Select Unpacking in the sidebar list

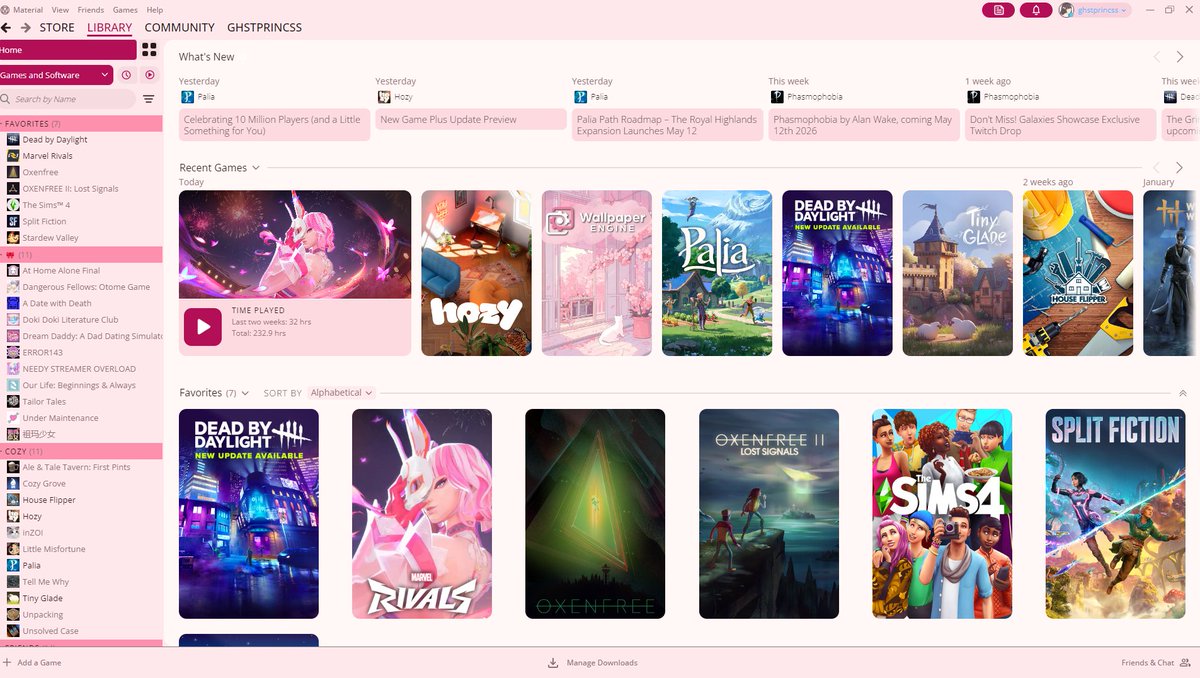click(x=43, y=615)
